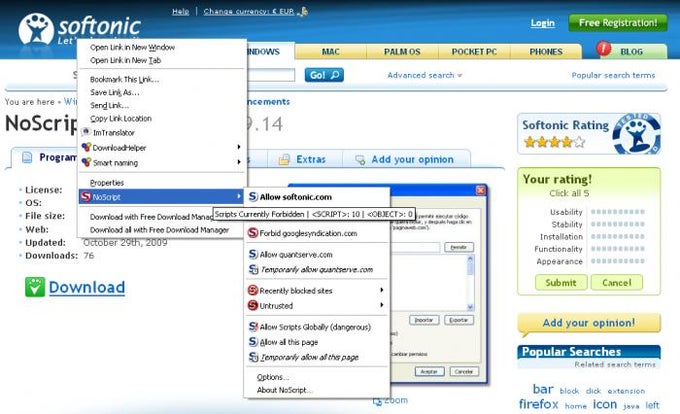Click the Recently blocked sites icon

(253, 290)
